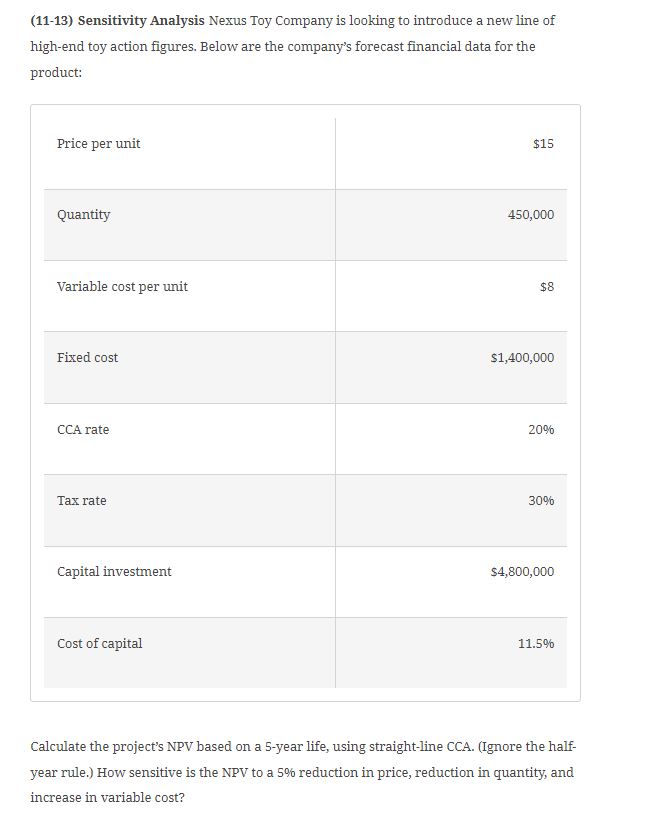Select the 'Fixed cost' row label
Screen dimensions: 654x818
[x=88, y=358]
